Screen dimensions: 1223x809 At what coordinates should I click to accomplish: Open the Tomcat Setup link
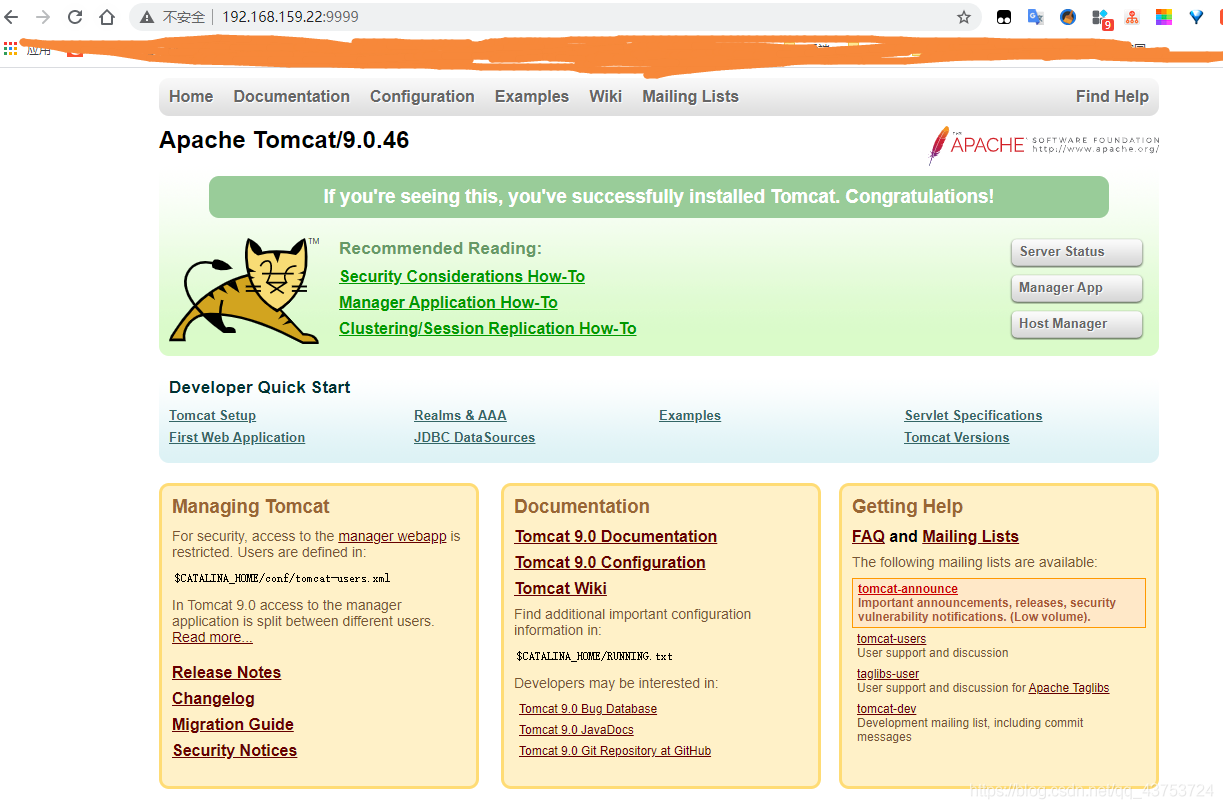tap(212, 415)
